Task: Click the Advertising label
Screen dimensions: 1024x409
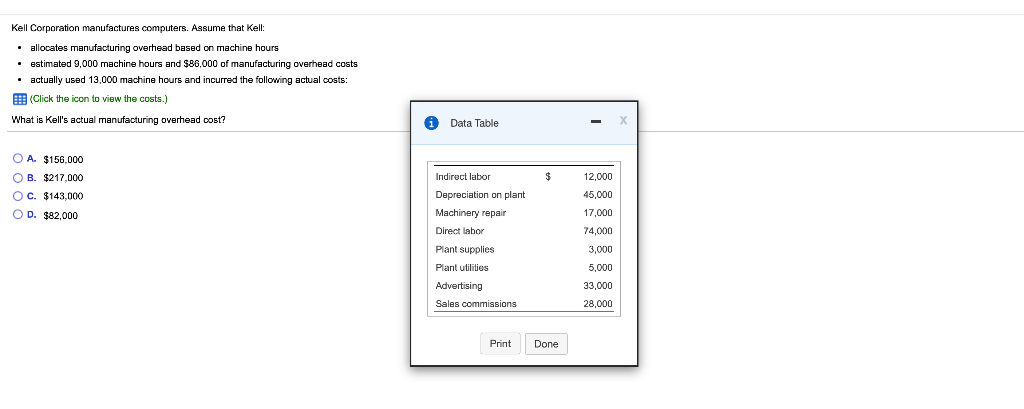Action: (x=459, y=286)
